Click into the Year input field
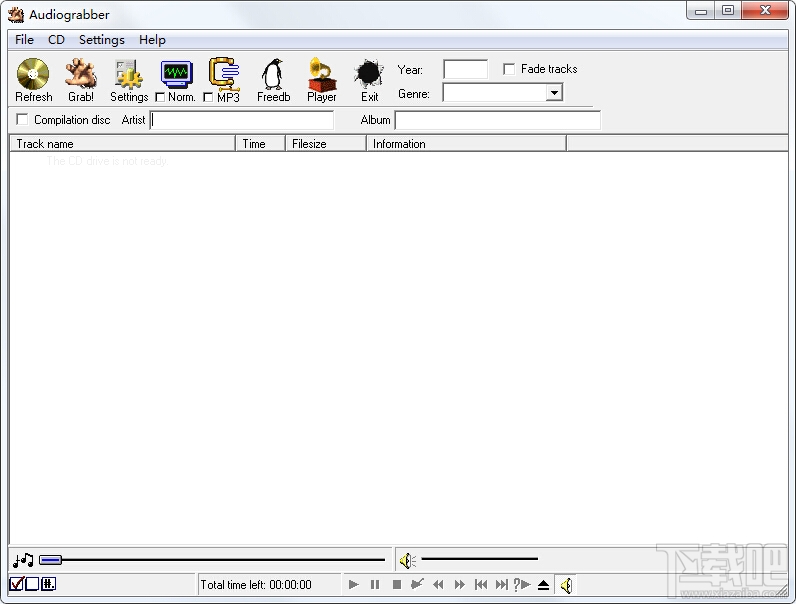The image size is (796, 604). [x=466, y=69]
